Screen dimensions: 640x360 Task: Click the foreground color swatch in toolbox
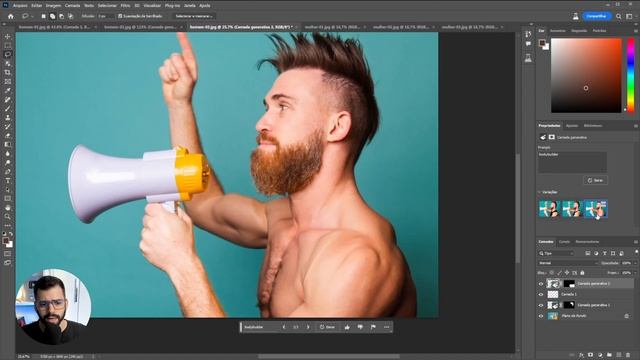(5, 241)
